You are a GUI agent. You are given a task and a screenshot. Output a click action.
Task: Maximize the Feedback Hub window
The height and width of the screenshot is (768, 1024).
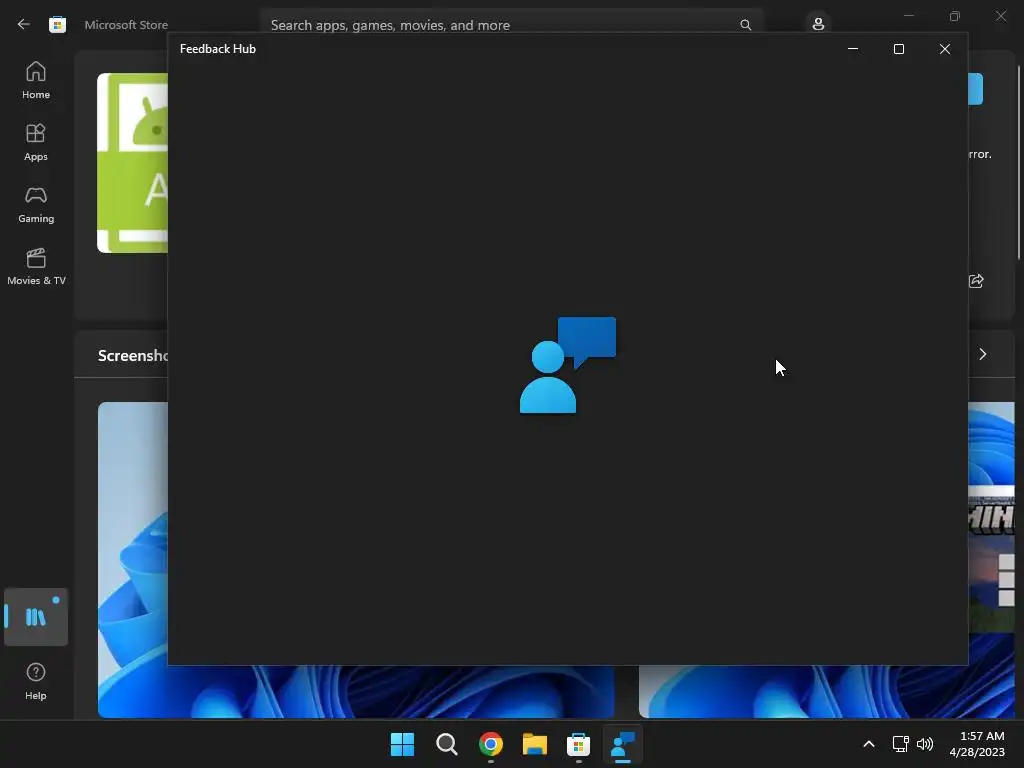[899, 49]
